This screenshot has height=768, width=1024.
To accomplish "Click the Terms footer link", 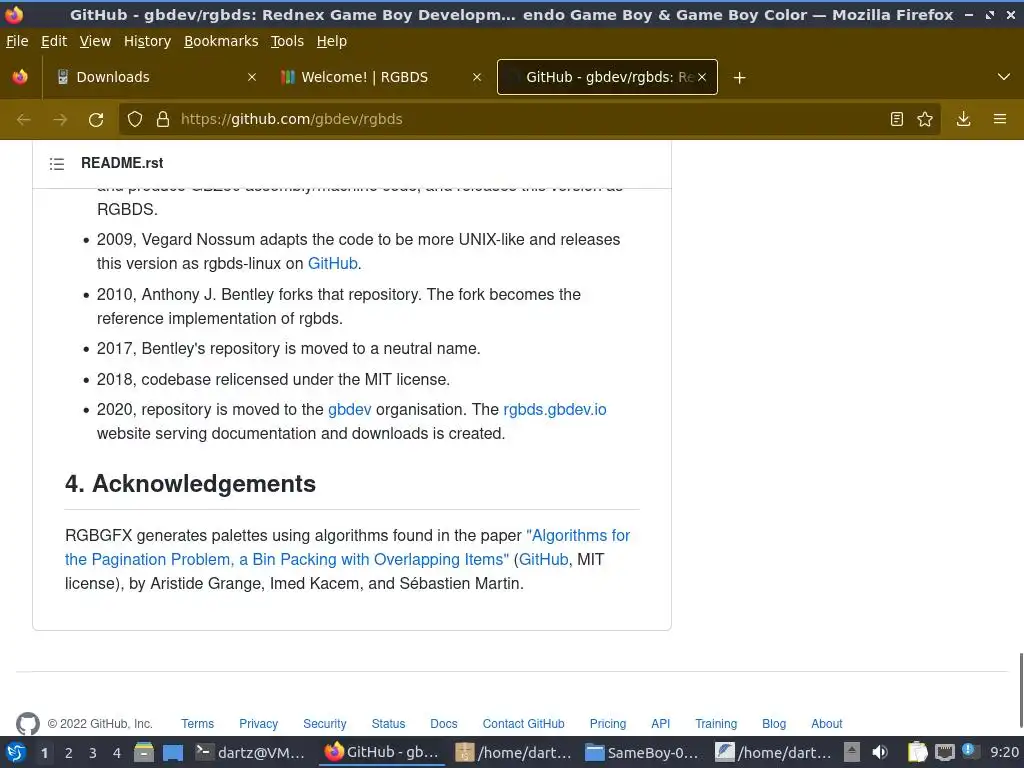I will click(x=197, y=724).
